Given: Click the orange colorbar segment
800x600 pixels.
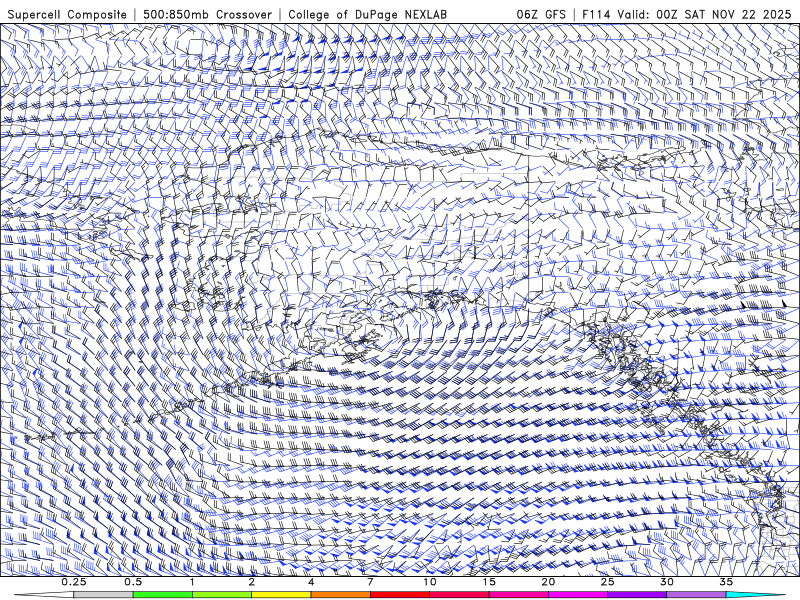Looking at the screenshot, I should click(340, 595).
